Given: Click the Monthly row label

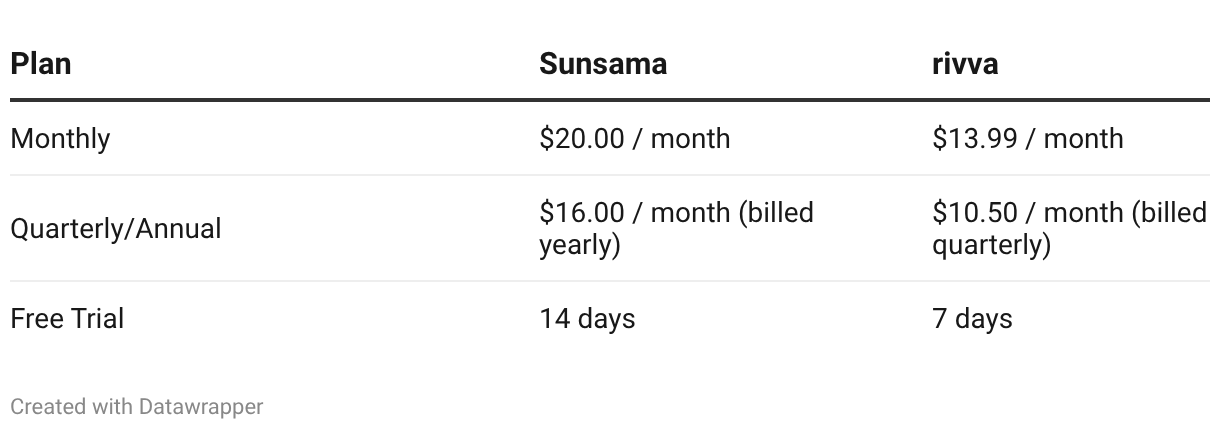Looking at the screenshot, I should click(x=60, y=138).
